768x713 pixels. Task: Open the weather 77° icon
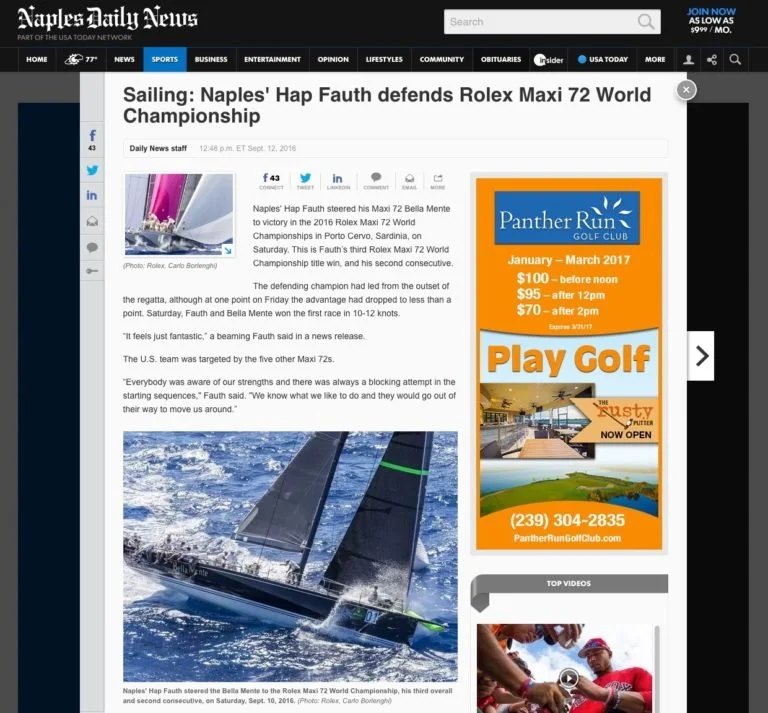[81, 59]
